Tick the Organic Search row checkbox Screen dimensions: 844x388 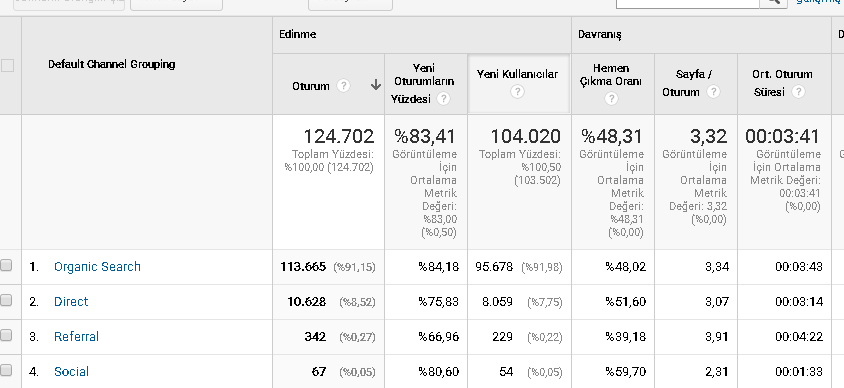6,265
